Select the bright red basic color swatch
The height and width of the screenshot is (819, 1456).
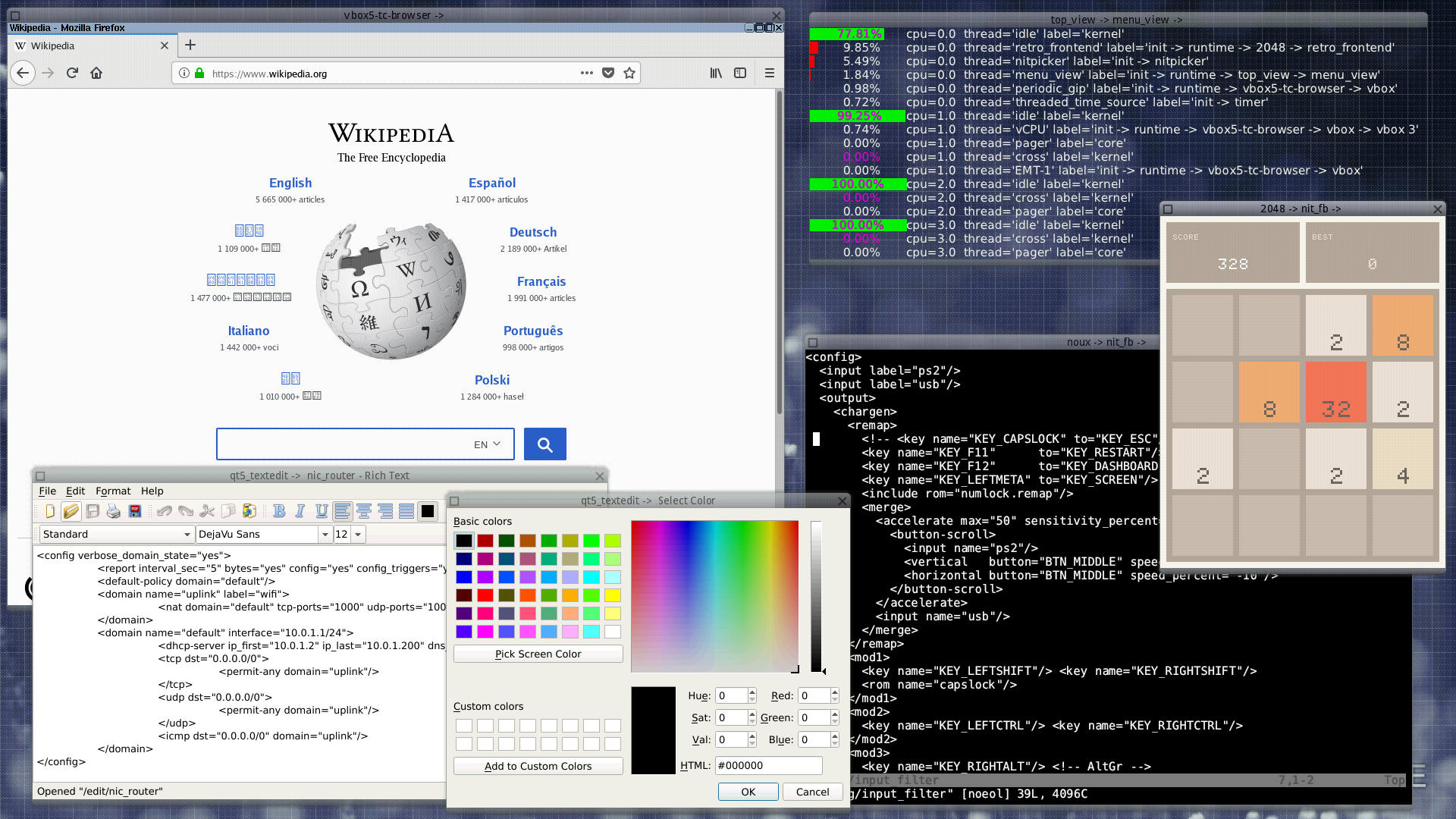point(485,595)
